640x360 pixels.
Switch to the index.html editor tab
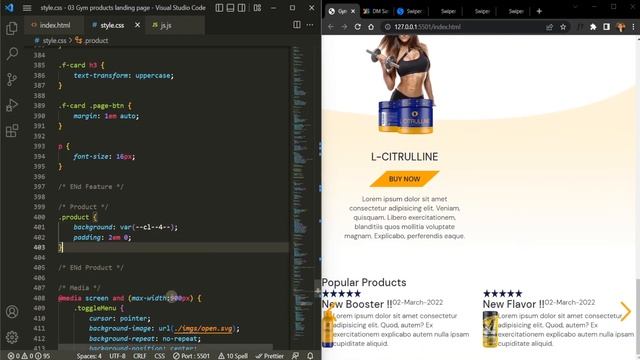coord(55,25)
